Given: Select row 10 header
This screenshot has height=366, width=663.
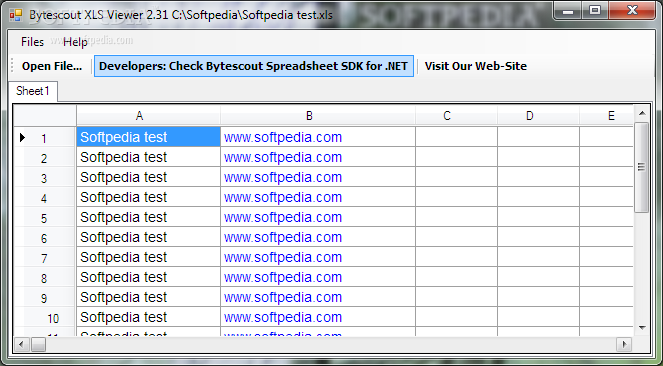Looking at the screenshot, I should pos(45,317).
